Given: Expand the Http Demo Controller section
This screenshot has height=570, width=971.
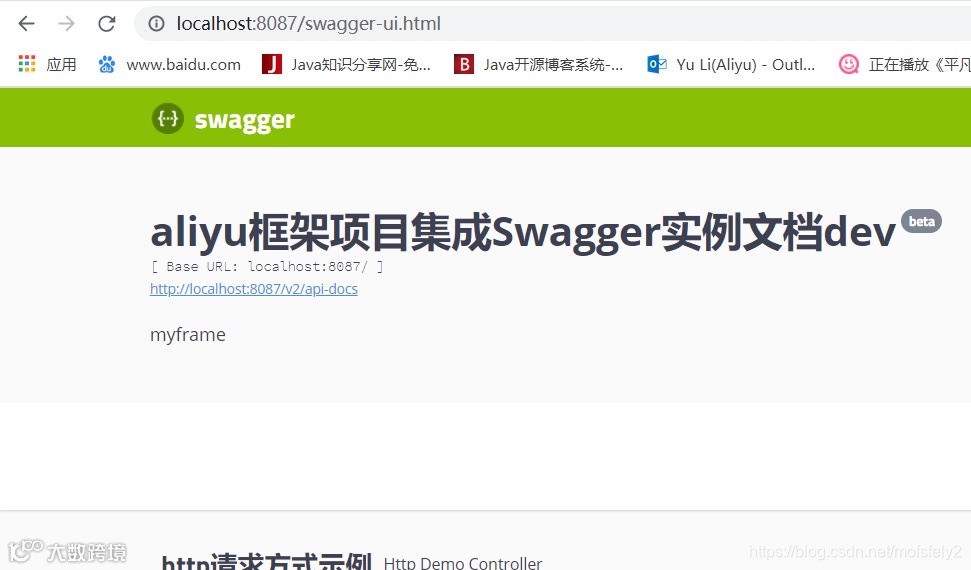Looking at the screenshot, I should pos(463,563).
